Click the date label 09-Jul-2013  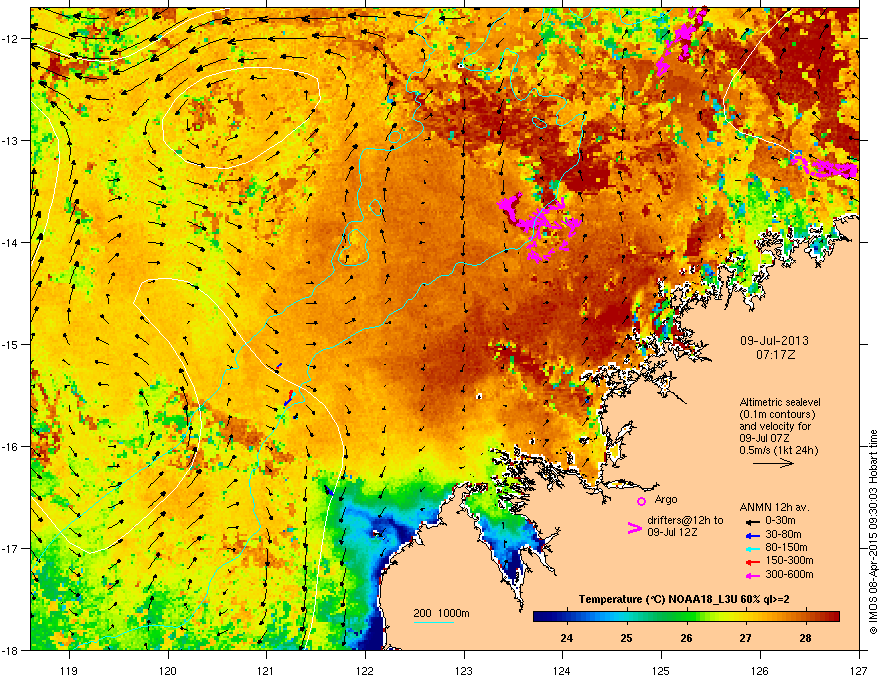point(774,341)
